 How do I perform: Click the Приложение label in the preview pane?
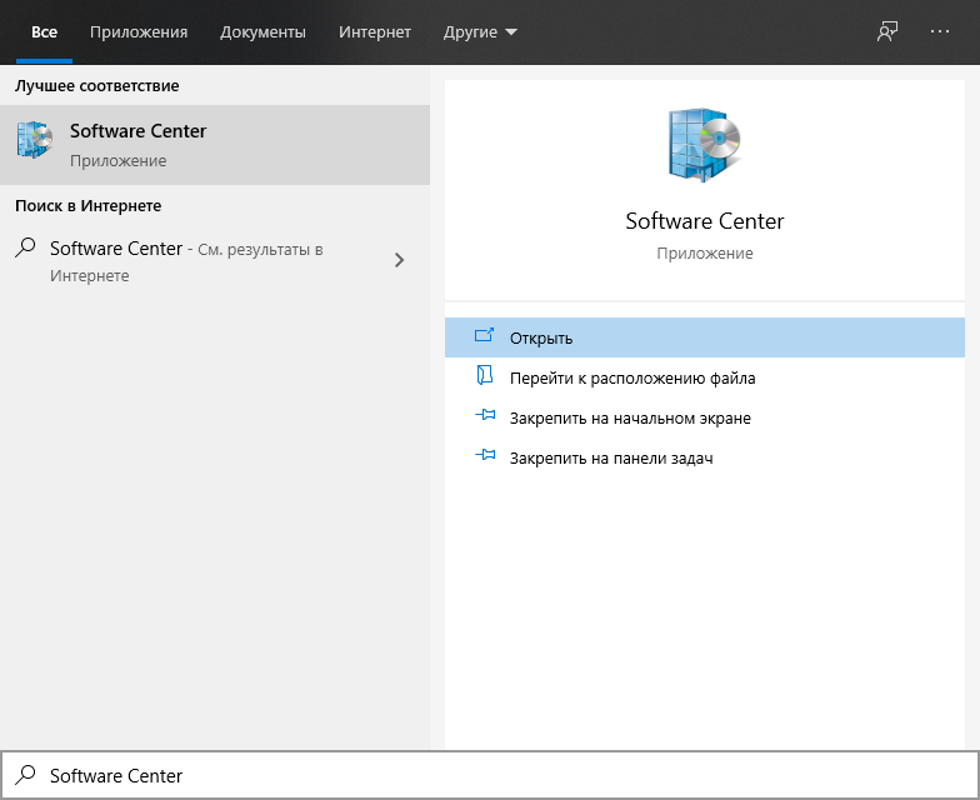[705, 253]
